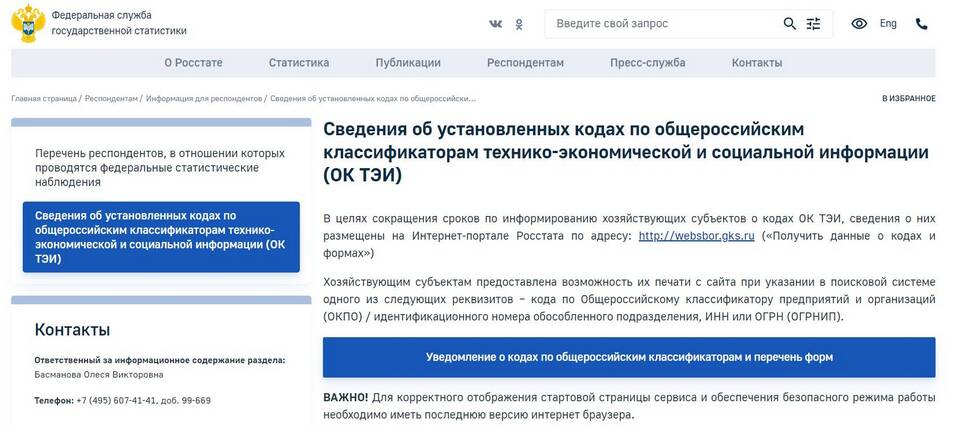Expand the 'Публикации' menu
Viewport: 960px width, 428px height.
point(408,63)
